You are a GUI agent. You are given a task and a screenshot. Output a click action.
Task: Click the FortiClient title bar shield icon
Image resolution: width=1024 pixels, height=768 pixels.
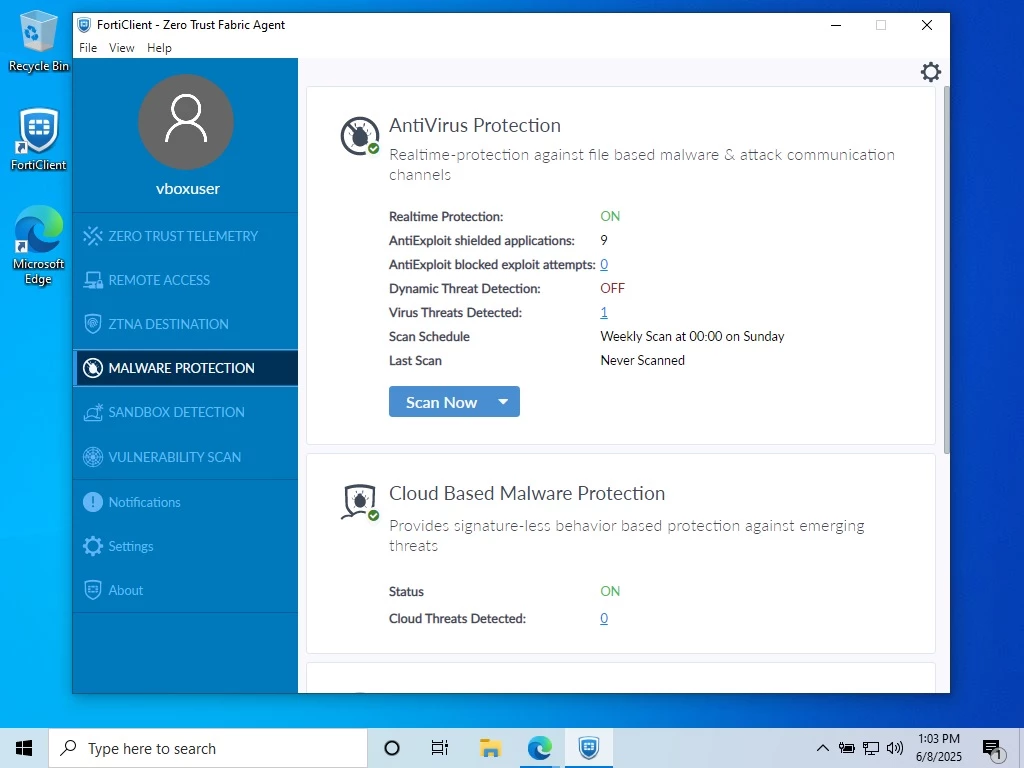(84, 25)
